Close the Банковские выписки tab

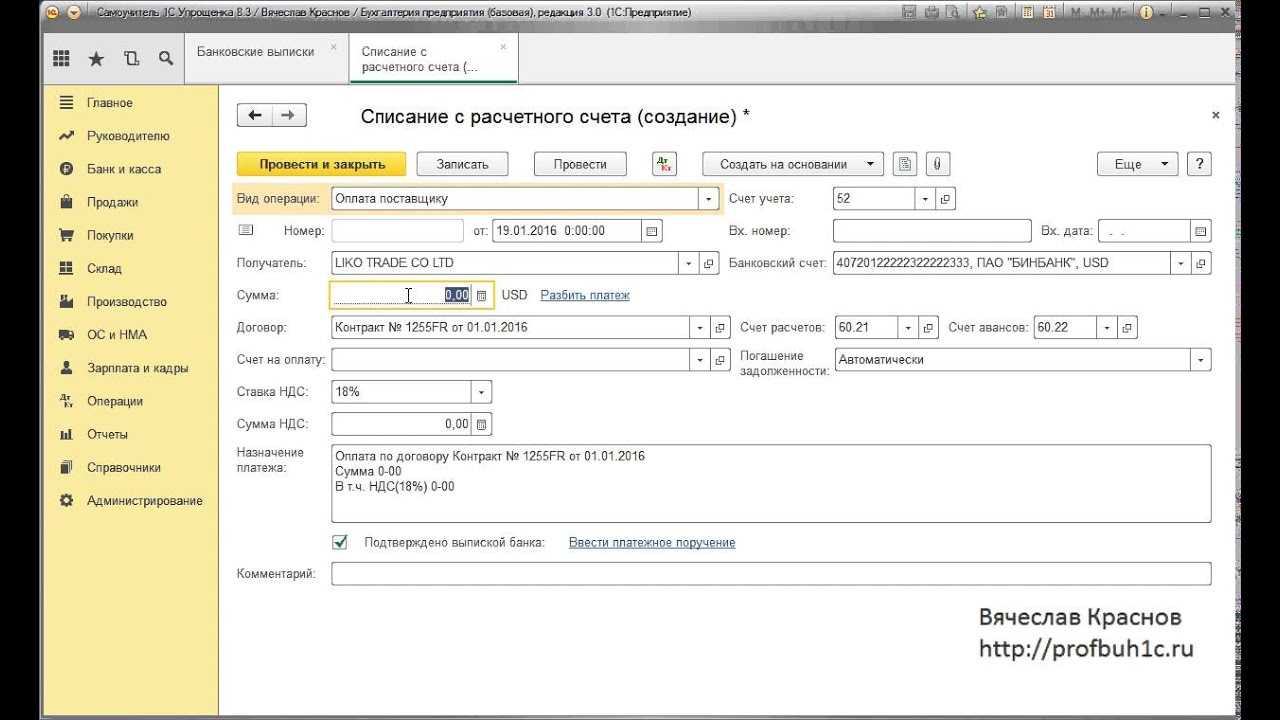[334, 47]
